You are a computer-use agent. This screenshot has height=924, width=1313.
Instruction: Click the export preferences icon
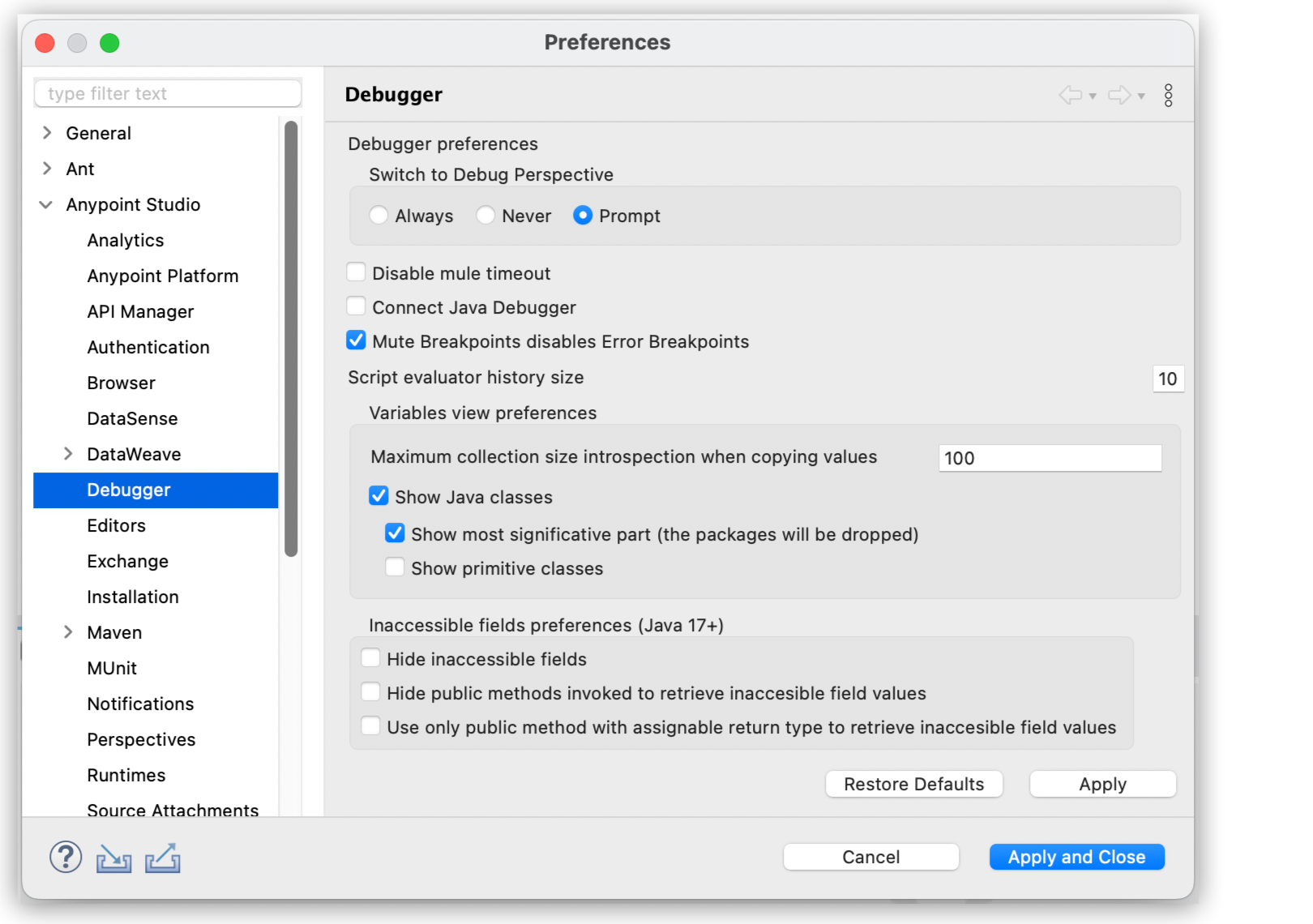[163, 858]
